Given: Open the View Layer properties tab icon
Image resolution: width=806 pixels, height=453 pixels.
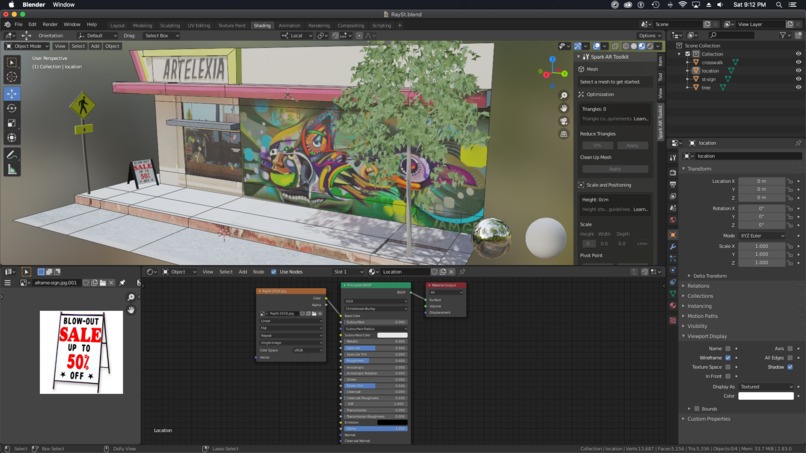Looking at the screenshot, I should click(x=672, y=196).
